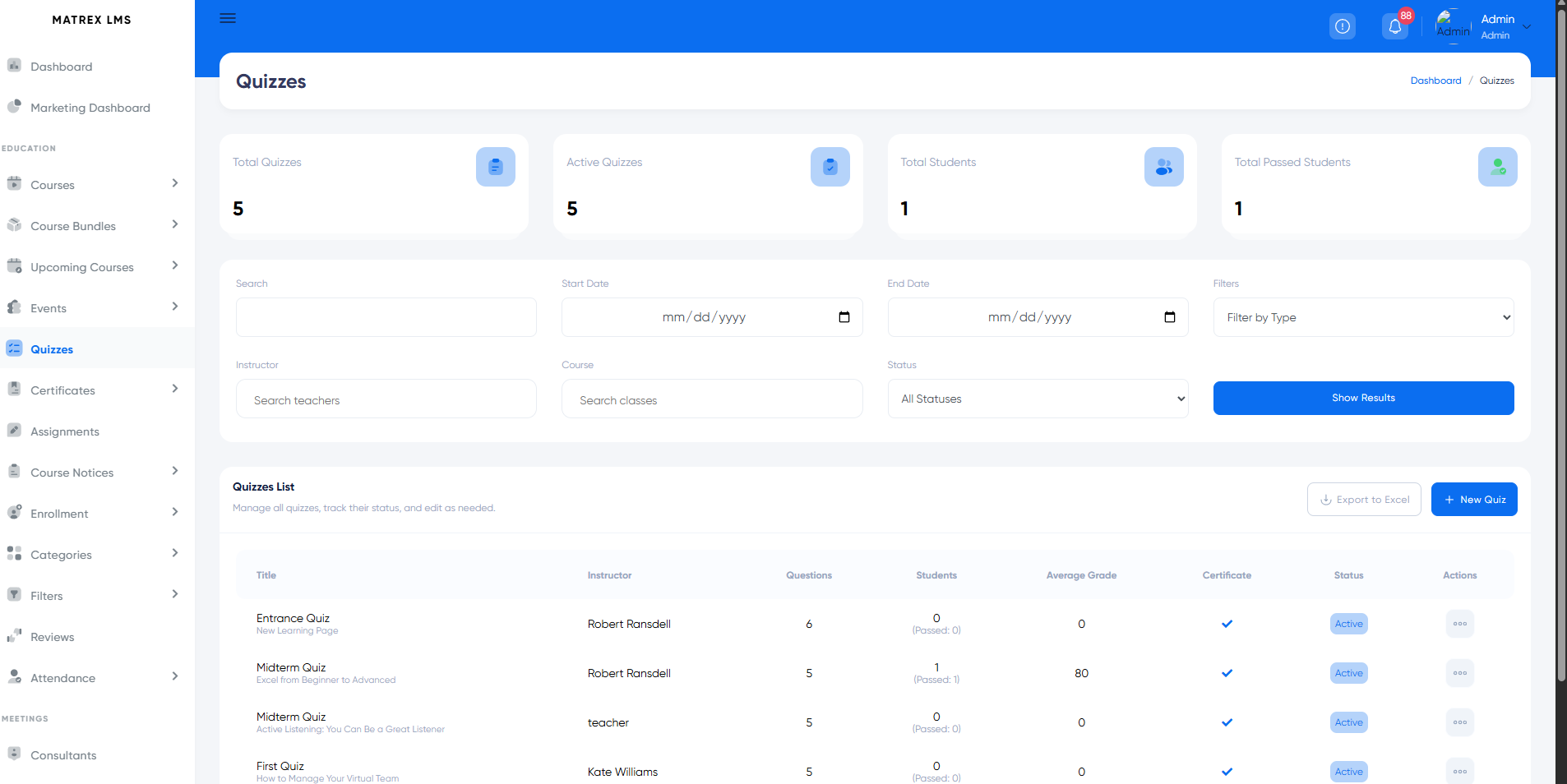Expand the Admin user menu chevron
This screenshot has height=784, width=1567.
1527,27
